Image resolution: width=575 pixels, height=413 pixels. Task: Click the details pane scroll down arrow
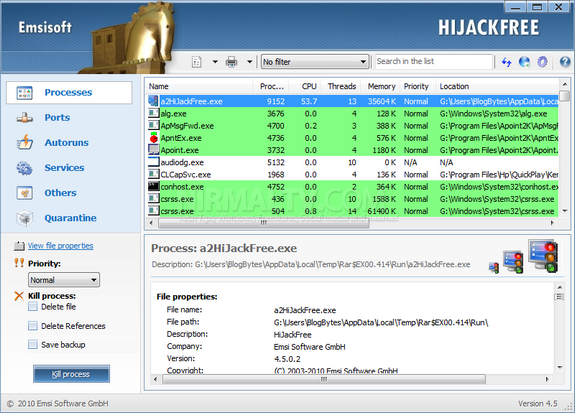(x=560, y=367)
